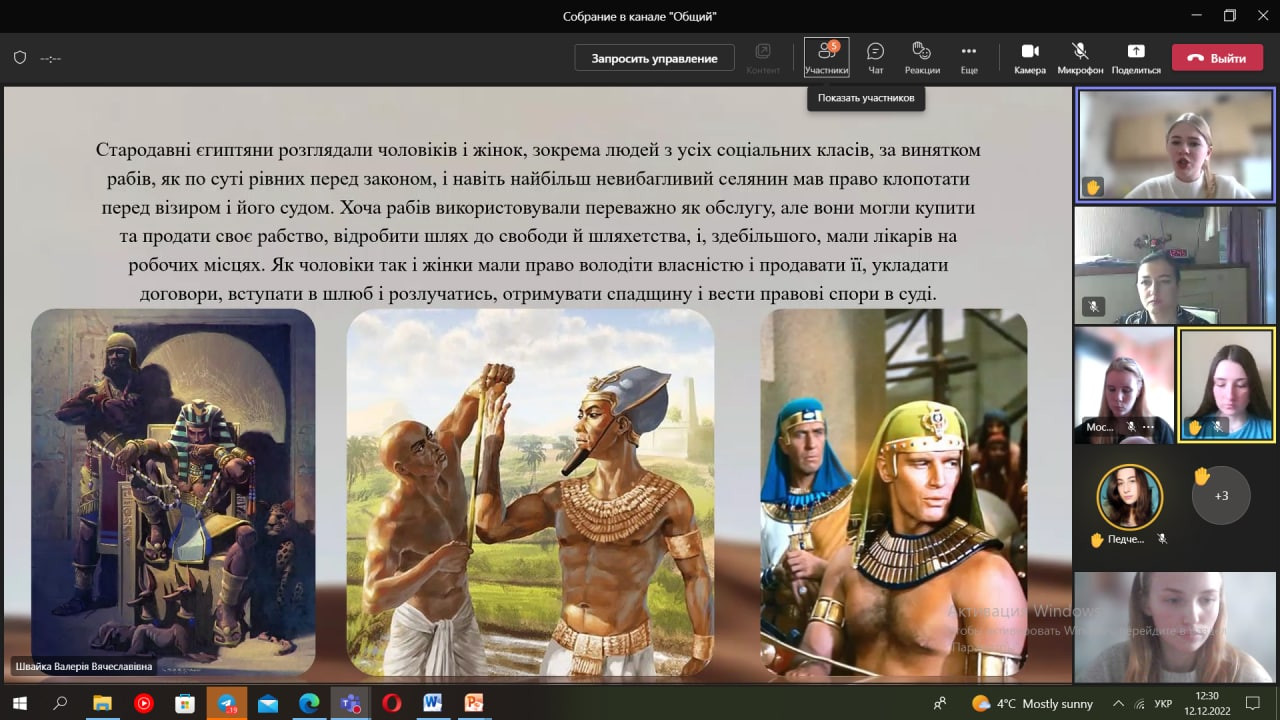This screenshot has height=720, width=1280.
Task: Open the Windows Start menu
Action: click(x=19, y=703)
